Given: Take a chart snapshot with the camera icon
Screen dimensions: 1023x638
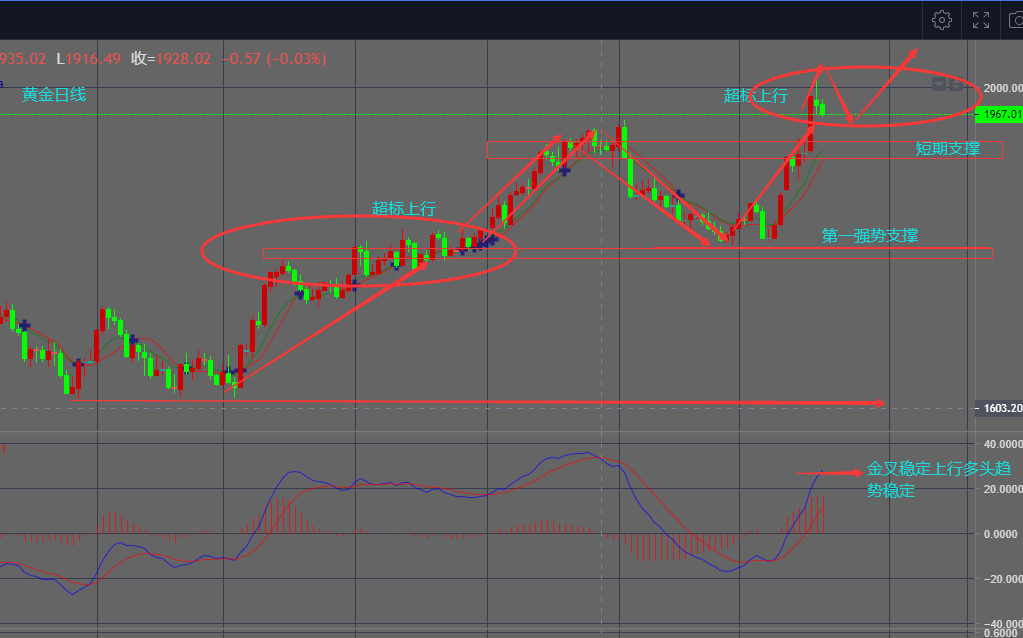Looking at the screenshot, I should [x=1017, y=20].
